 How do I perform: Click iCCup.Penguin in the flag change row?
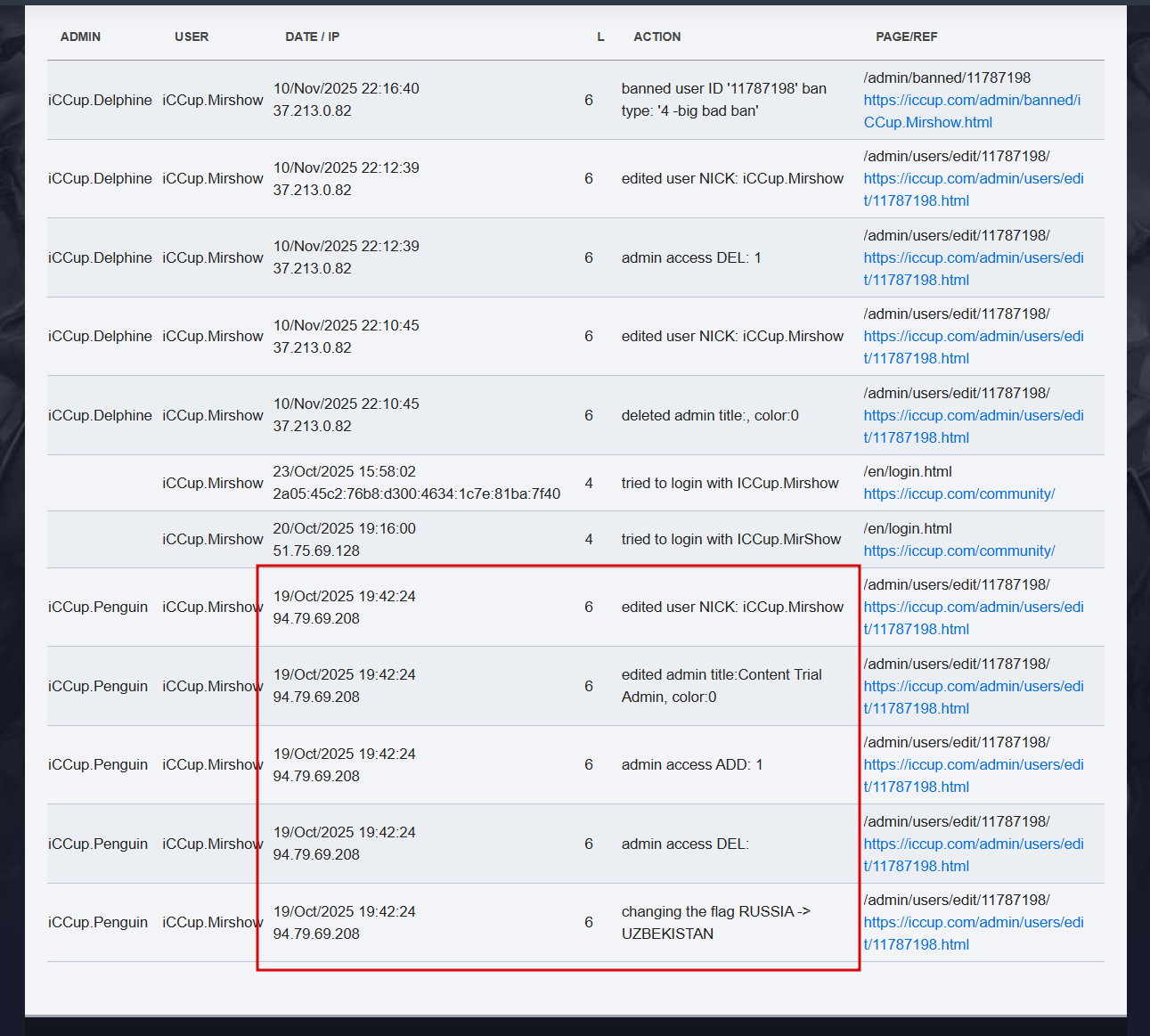pyautogui.click(x=98, y=923)
